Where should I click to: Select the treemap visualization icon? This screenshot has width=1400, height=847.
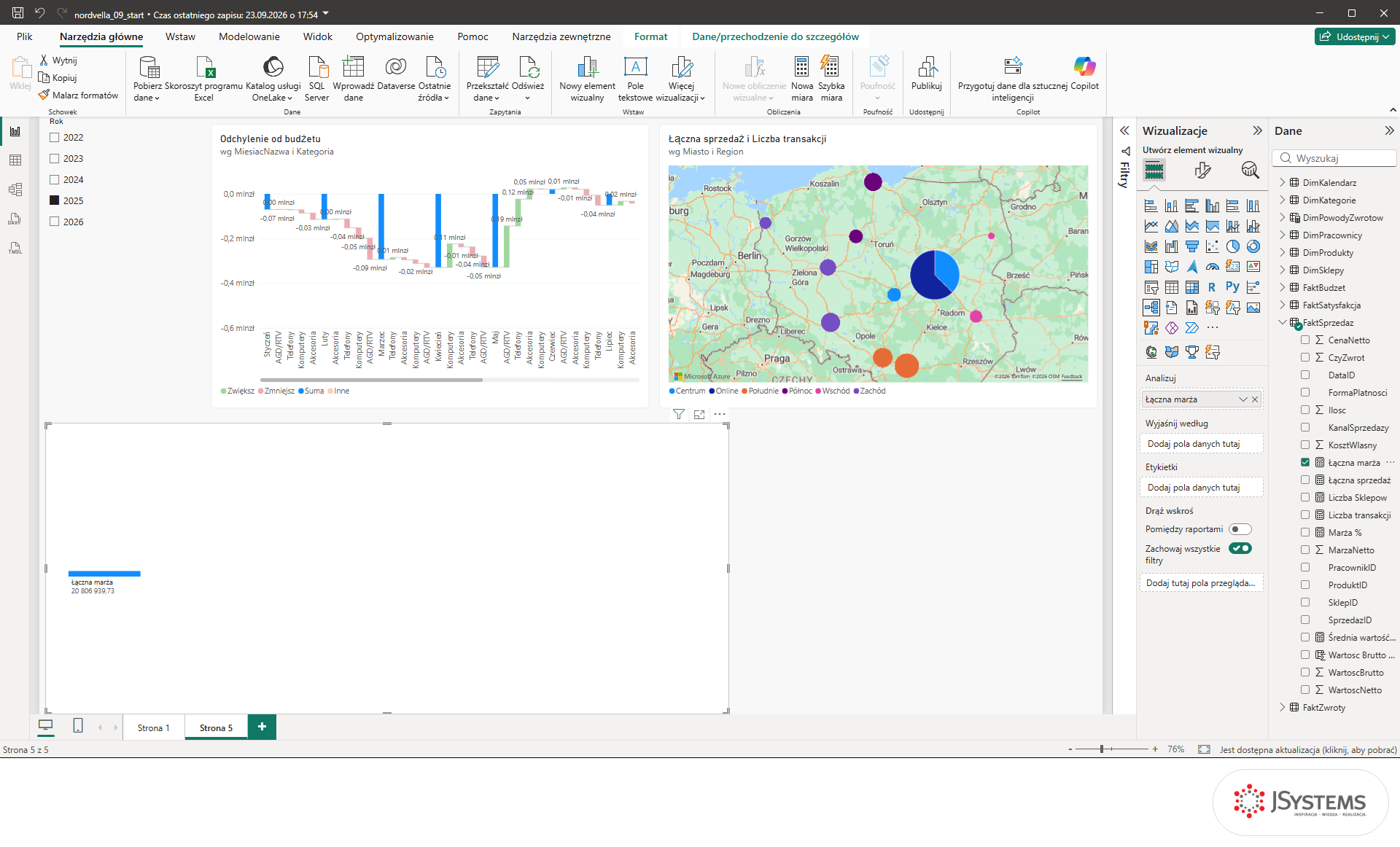tap(1151, 267)
